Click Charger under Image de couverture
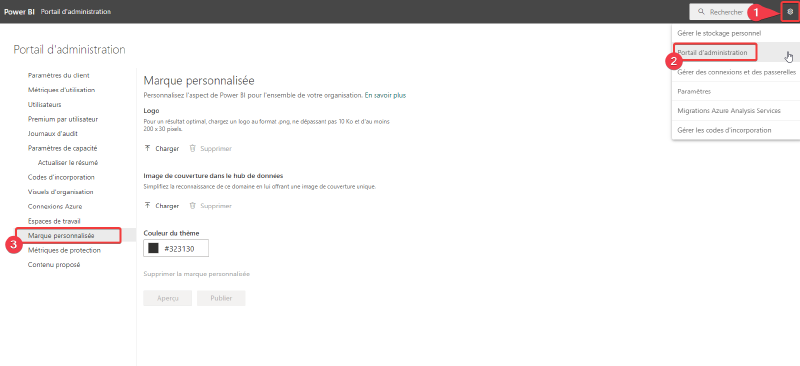Screen dimensions: 800x366 click(x=167, y=206)
